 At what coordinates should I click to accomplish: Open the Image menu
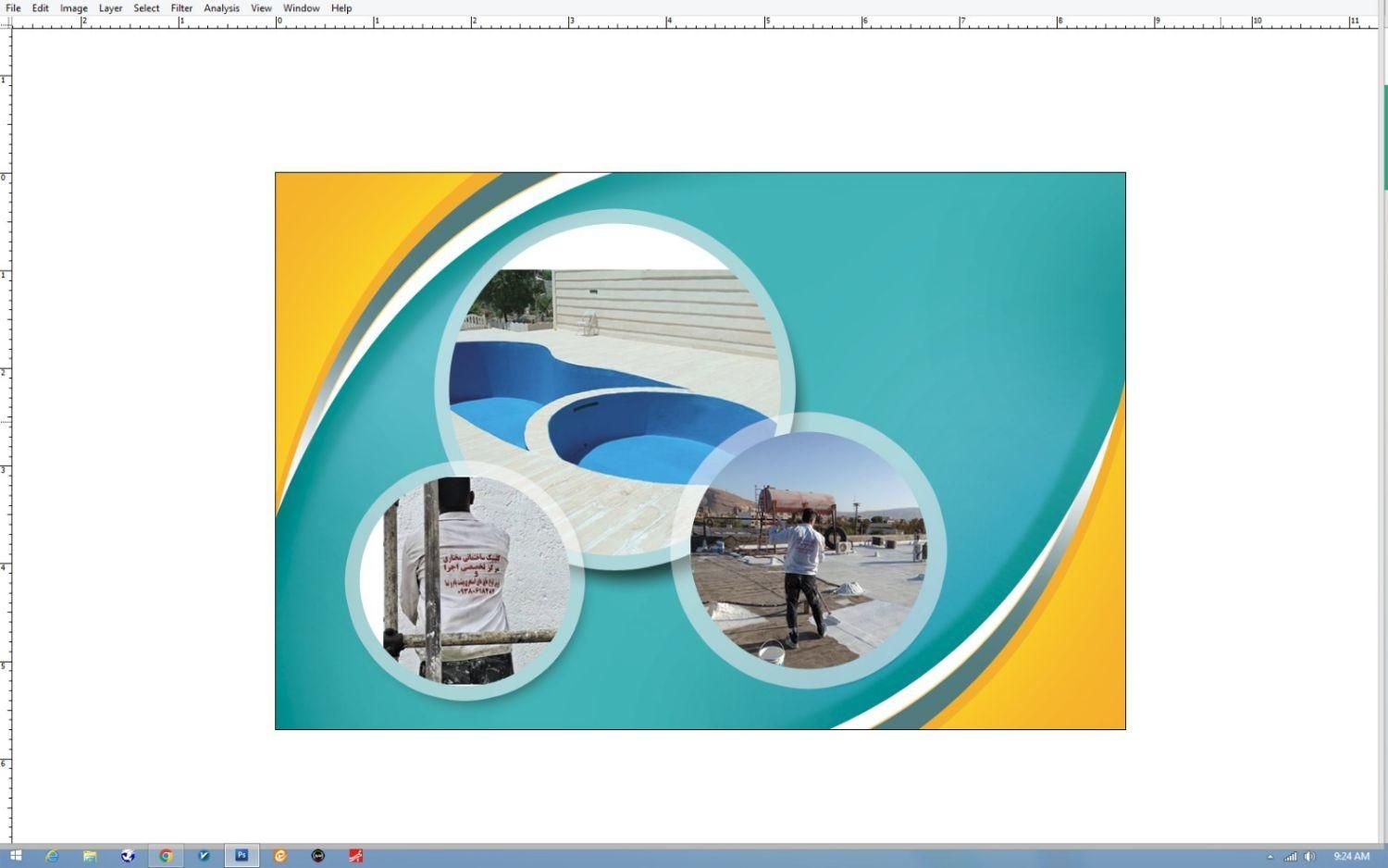click(74, 8)
